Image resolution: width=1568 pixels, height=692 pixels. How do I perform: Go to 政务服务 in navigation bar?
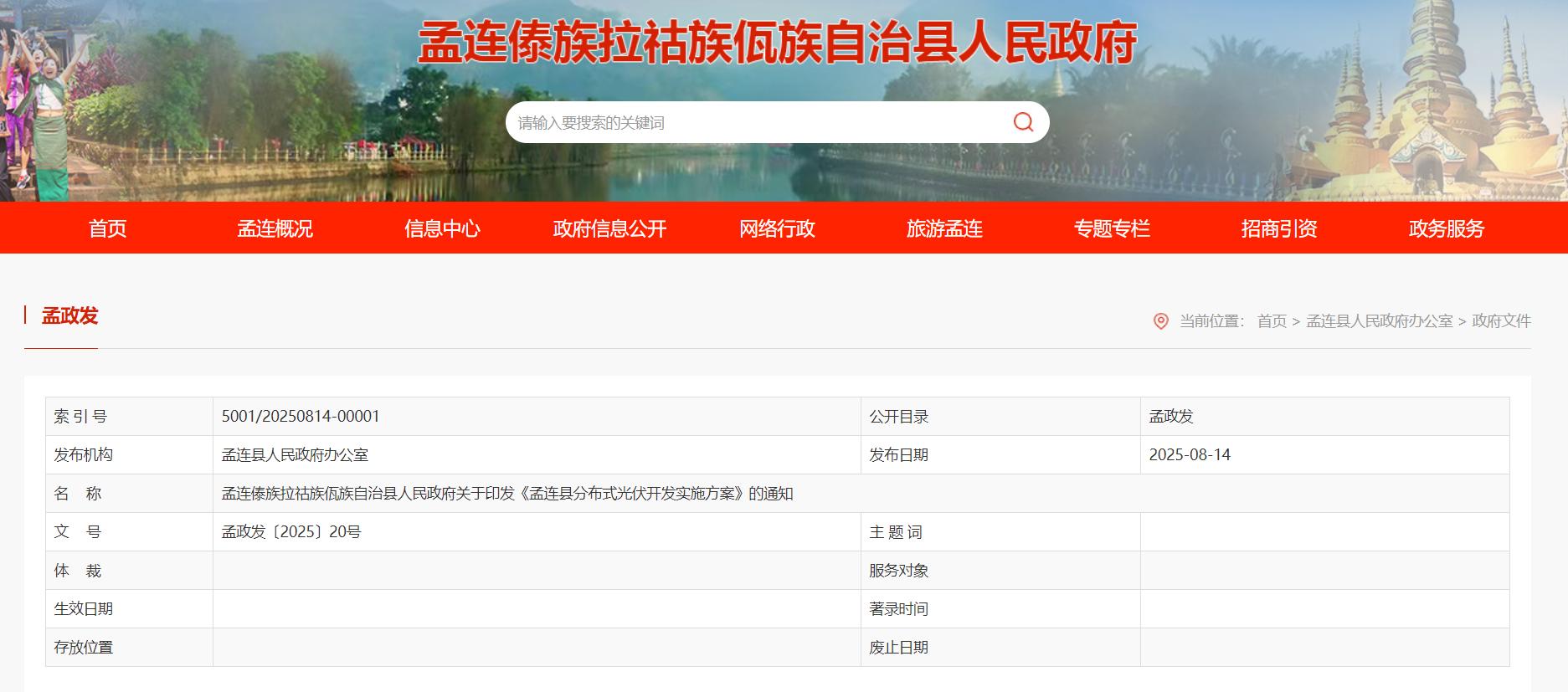1447,228
